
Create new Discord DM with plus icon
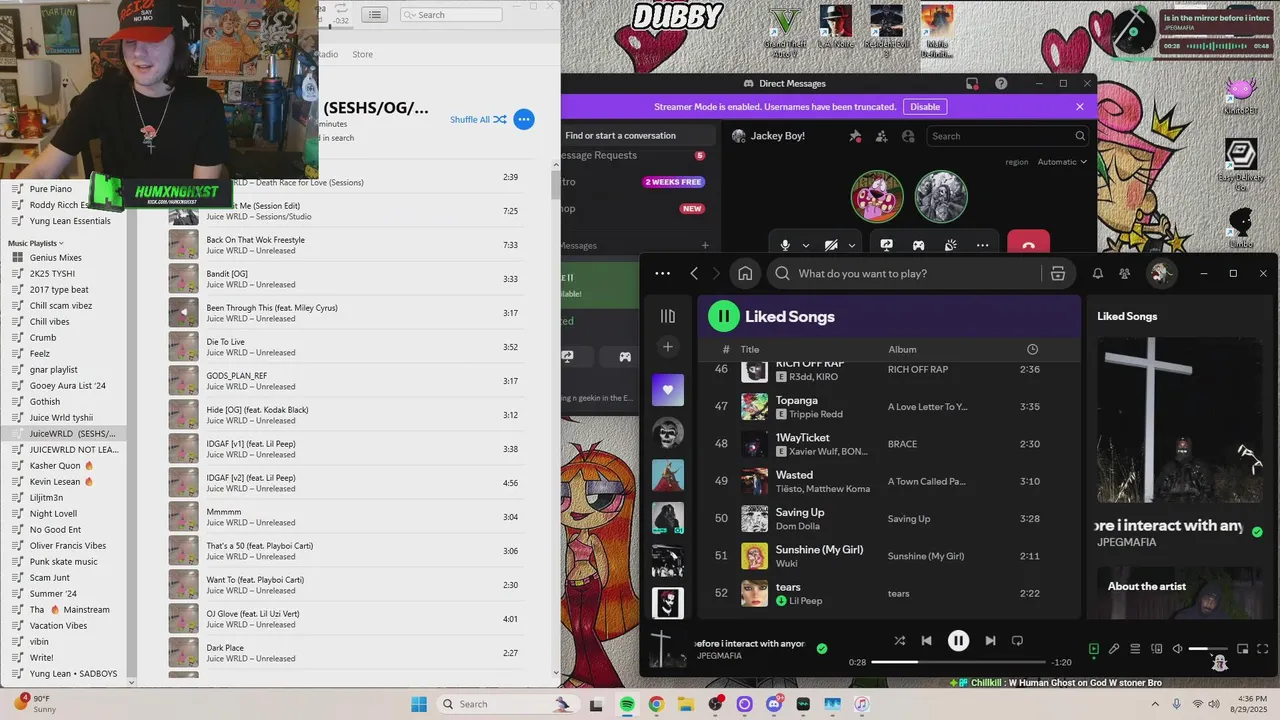click(705, 245)
